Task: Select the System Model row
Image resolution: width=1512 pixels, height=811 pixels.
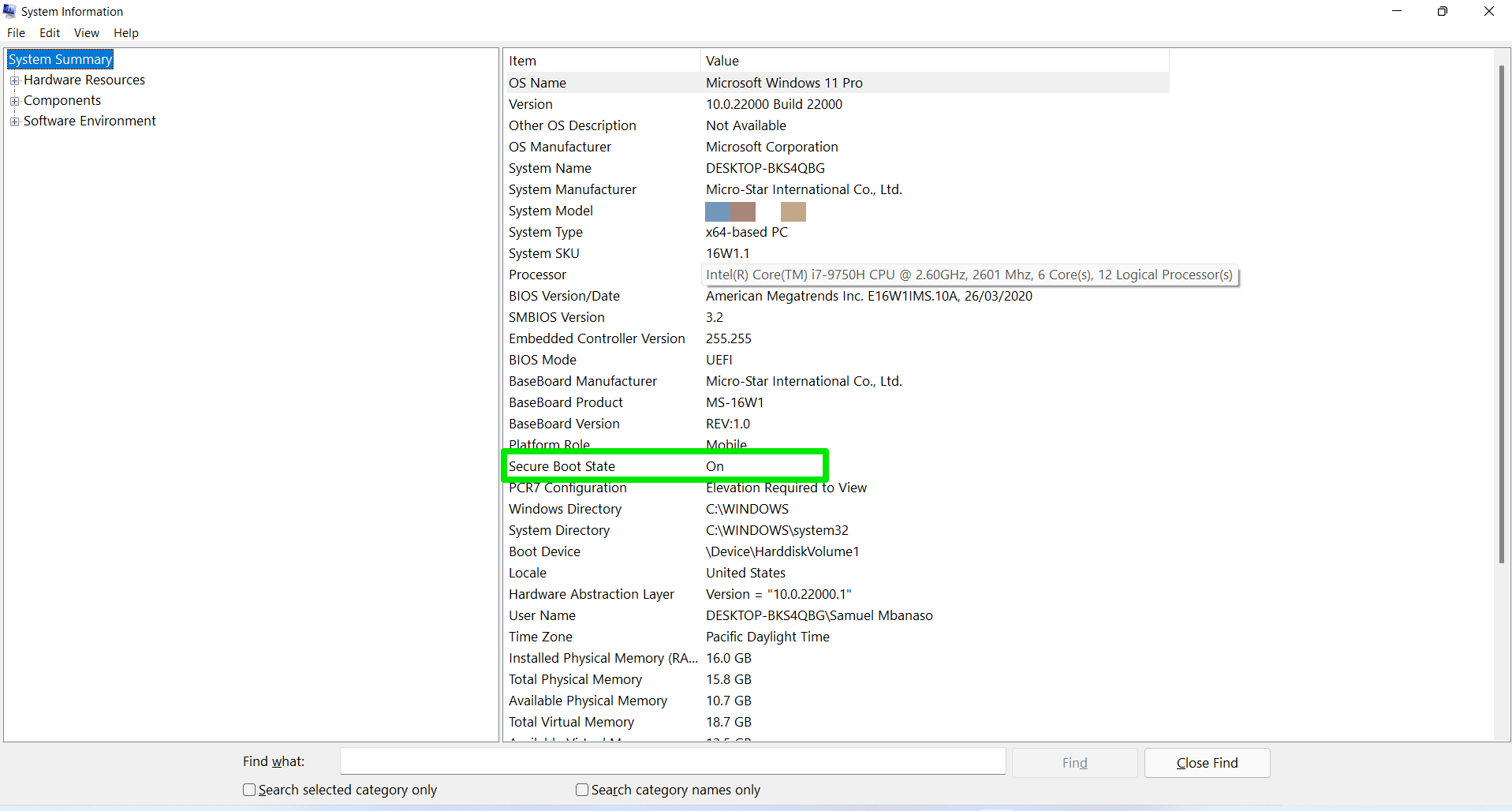Action: point(837,211)
